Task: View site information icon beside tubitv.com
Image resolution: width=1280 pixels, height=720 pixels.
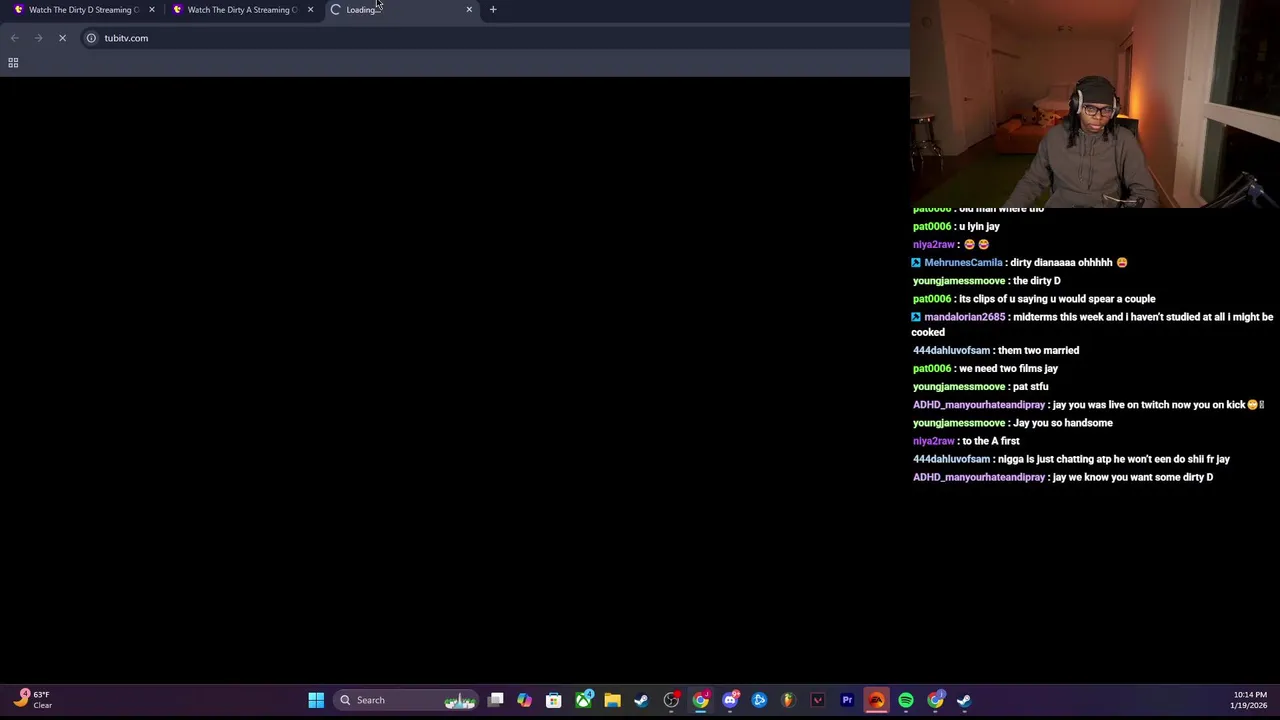Action: point(91,38)
